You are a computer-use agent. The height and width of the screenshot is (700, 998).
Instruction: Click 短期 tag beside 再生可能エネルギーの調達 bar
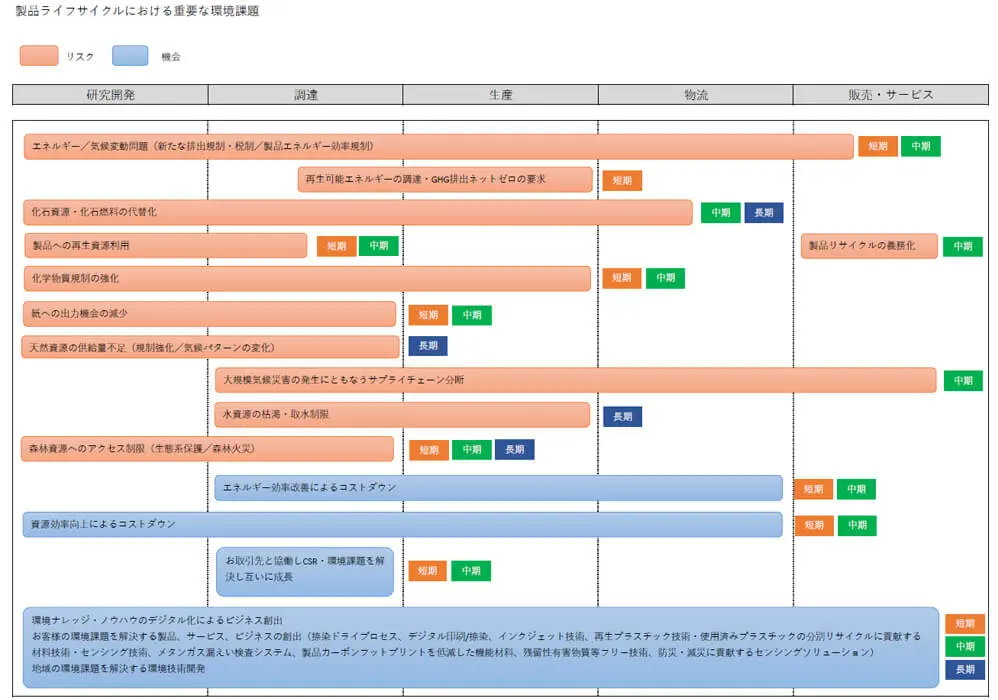pos(622,181)
